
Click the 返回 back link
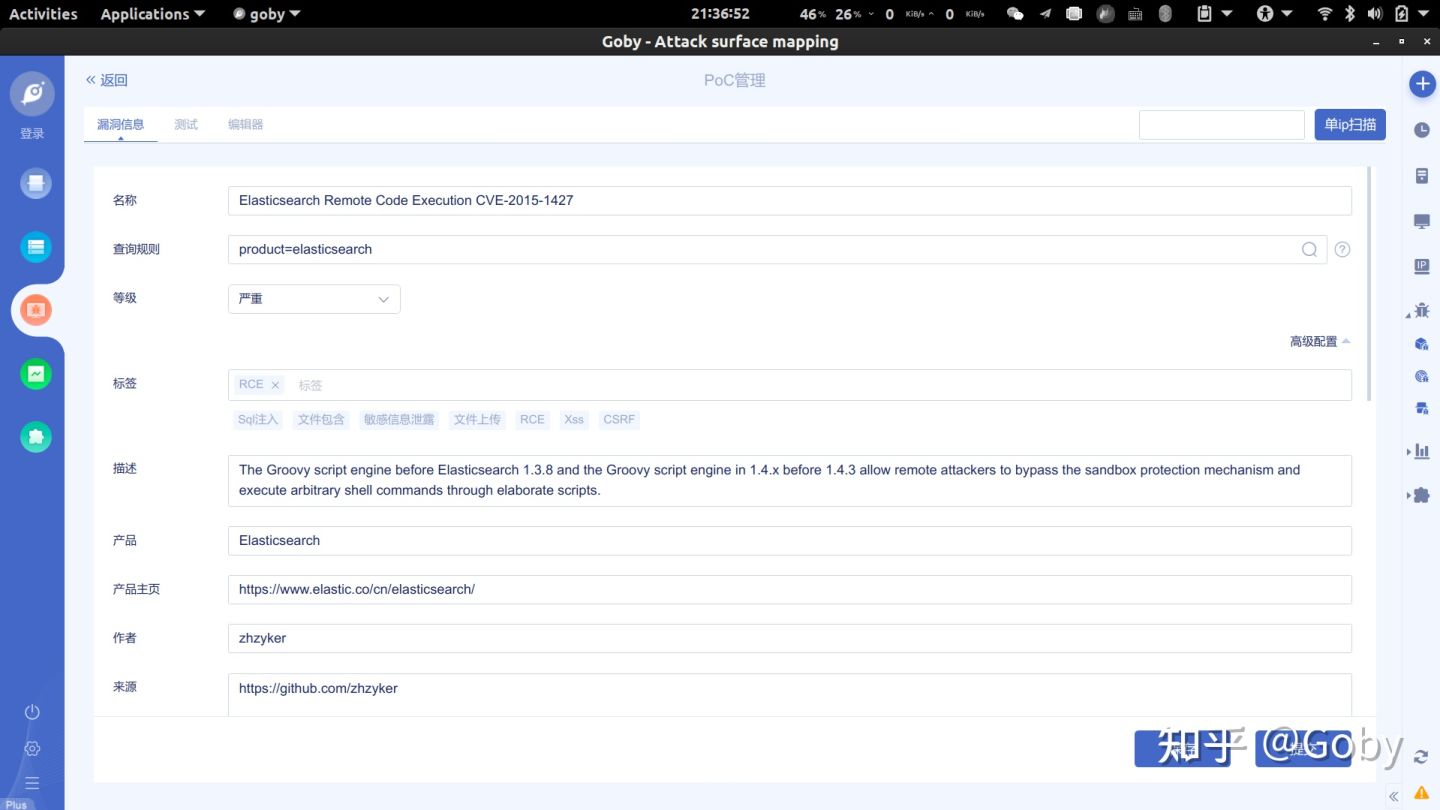click(x=107, y=80)
